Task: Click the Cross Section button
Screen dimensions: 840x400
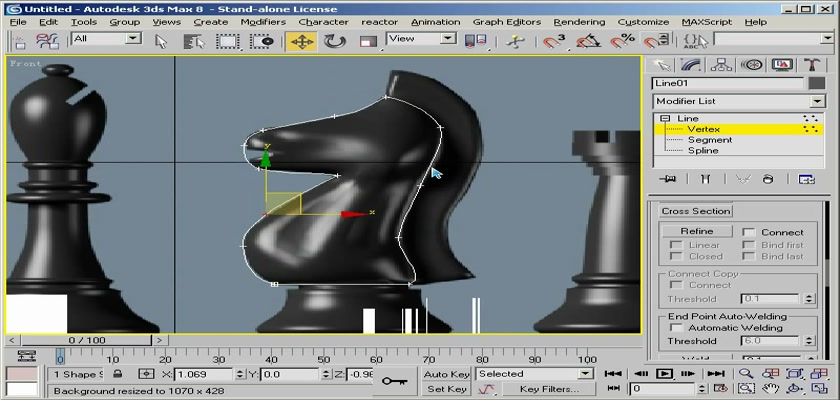Action: click(695, 211)
